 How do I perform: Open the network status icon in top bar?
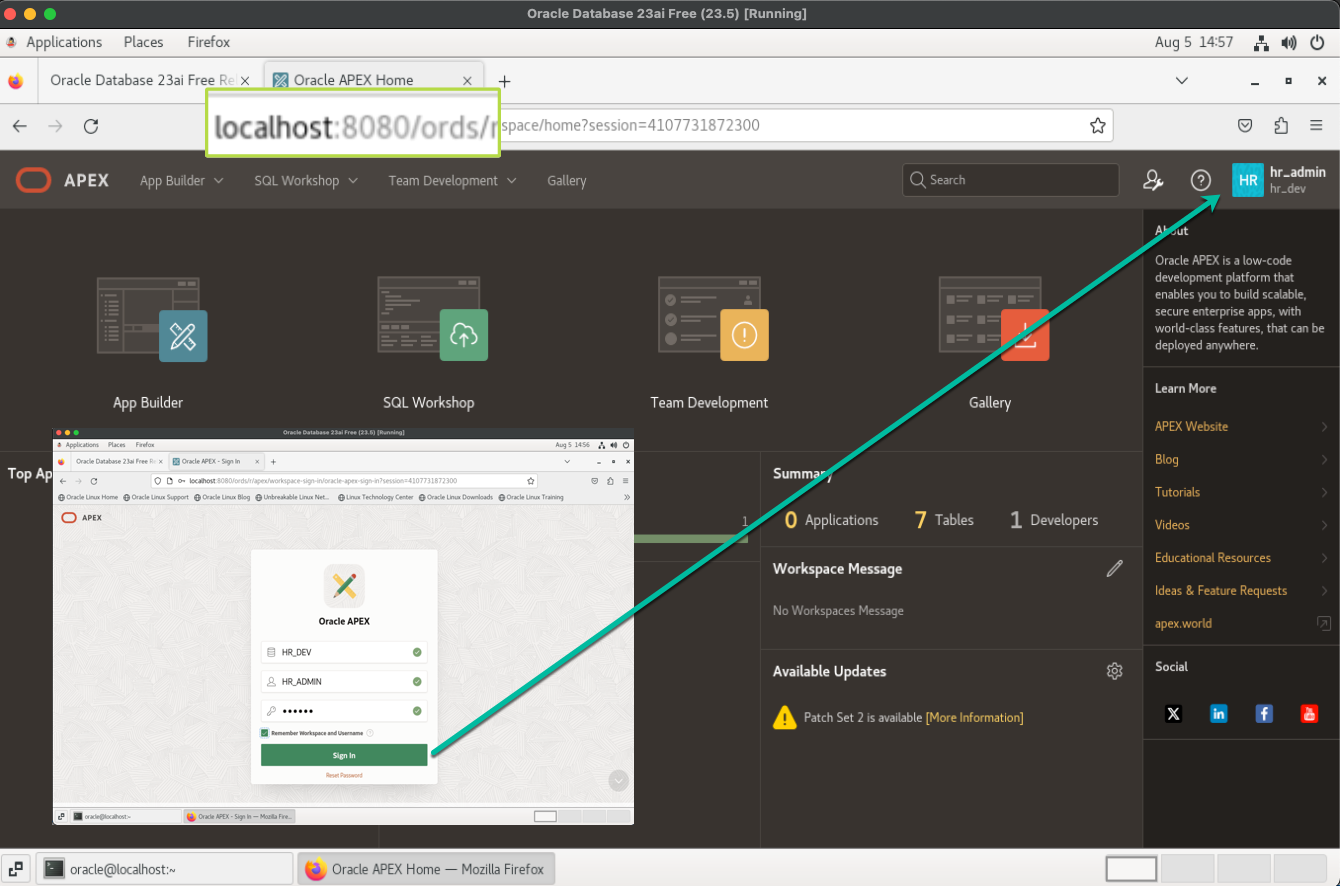1262,43
